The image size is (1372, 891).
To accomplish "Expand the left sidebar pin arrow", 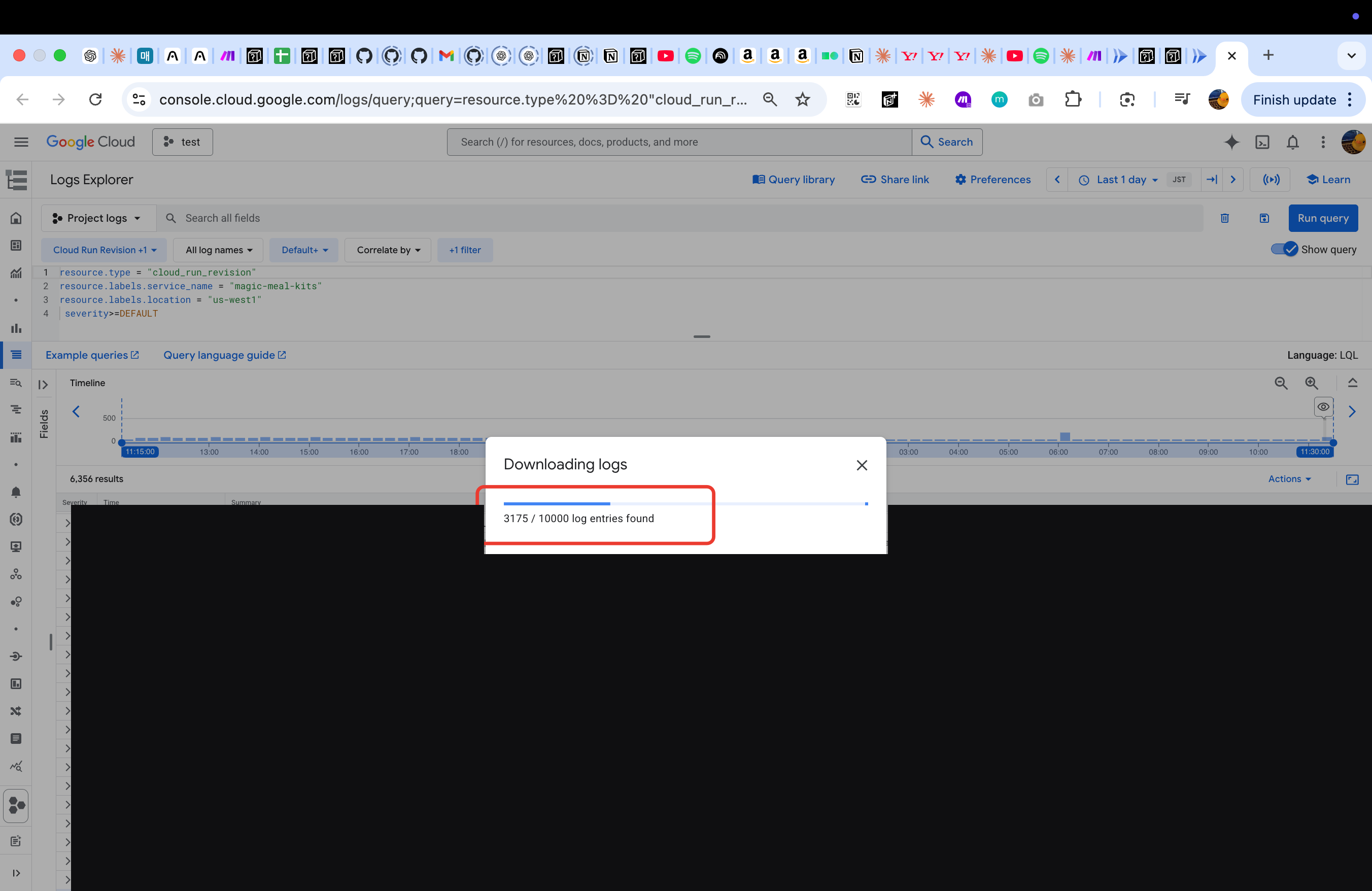I will tap(16, 873).
